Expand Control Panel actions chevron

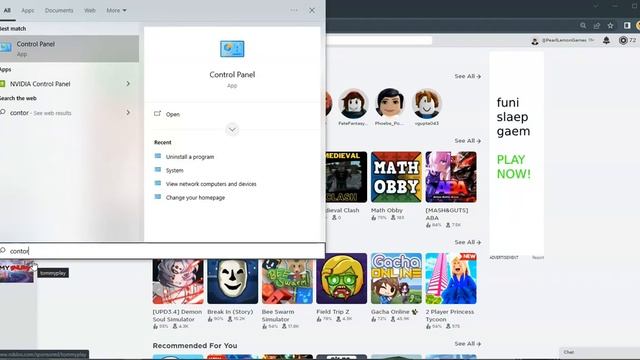pyautogui.click(x=232, y=129)
